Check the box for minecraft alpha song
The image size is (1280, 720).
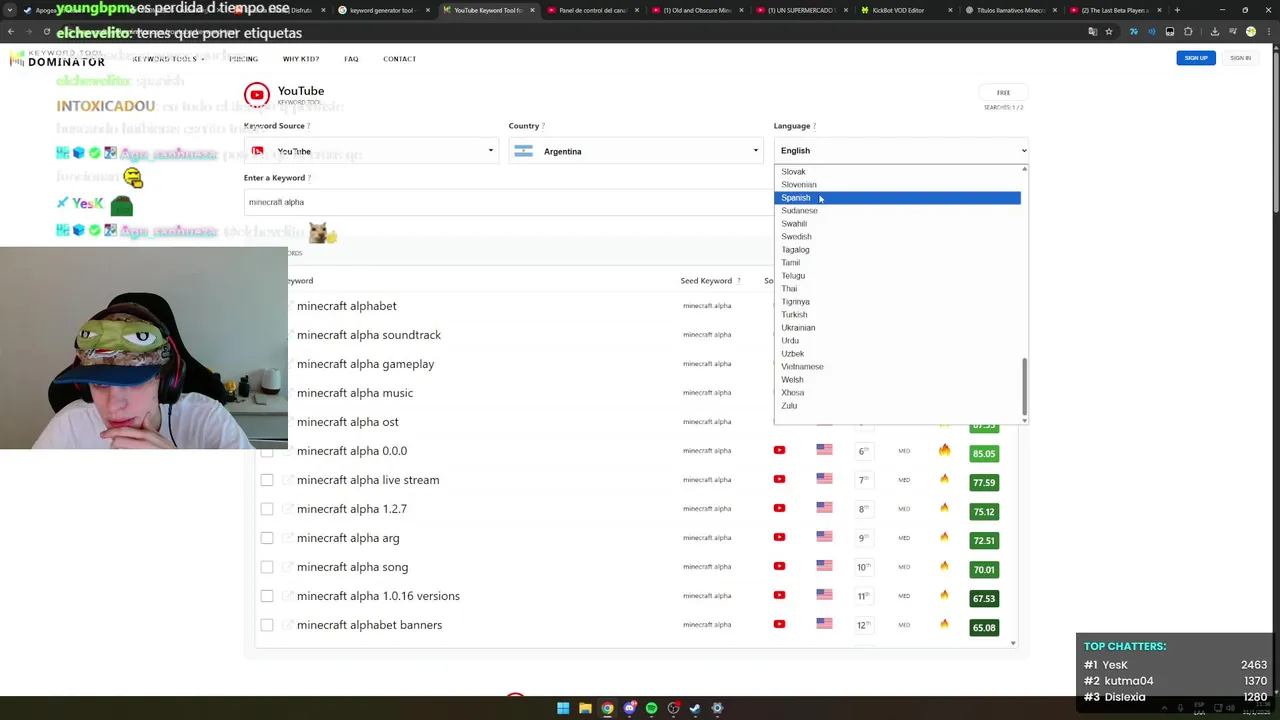click(x=267, y=567)
